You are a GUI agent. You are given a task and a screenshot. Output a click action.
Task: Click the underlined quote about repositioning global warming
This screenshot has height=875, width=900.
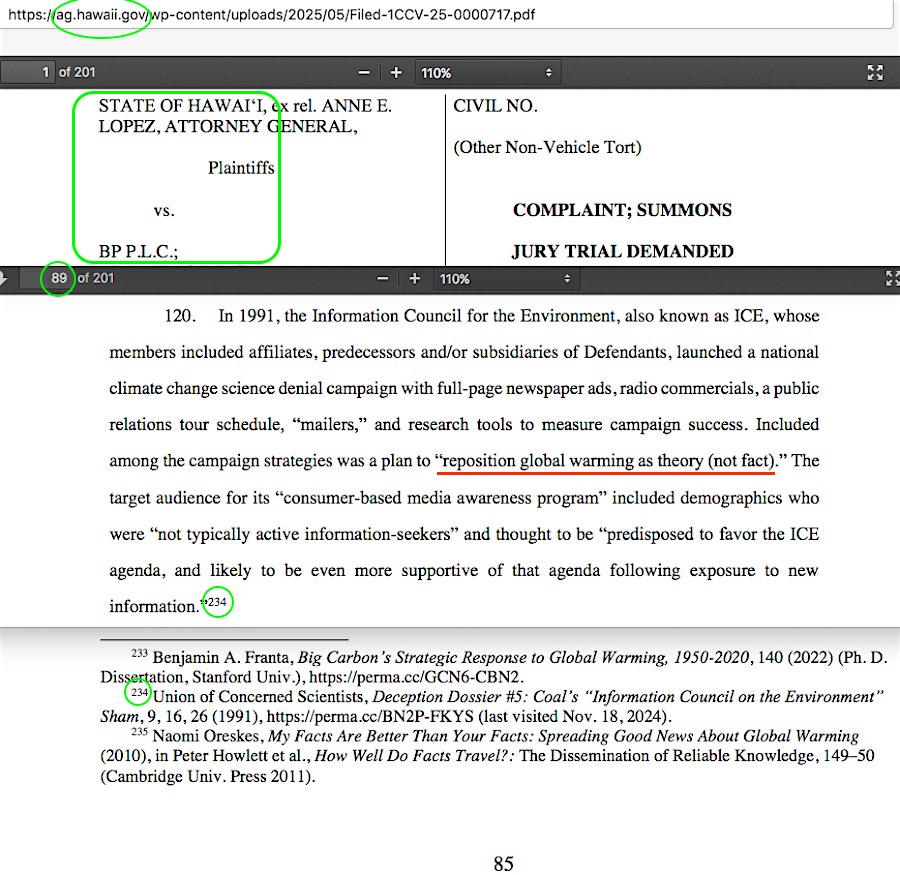click(607, 461)
